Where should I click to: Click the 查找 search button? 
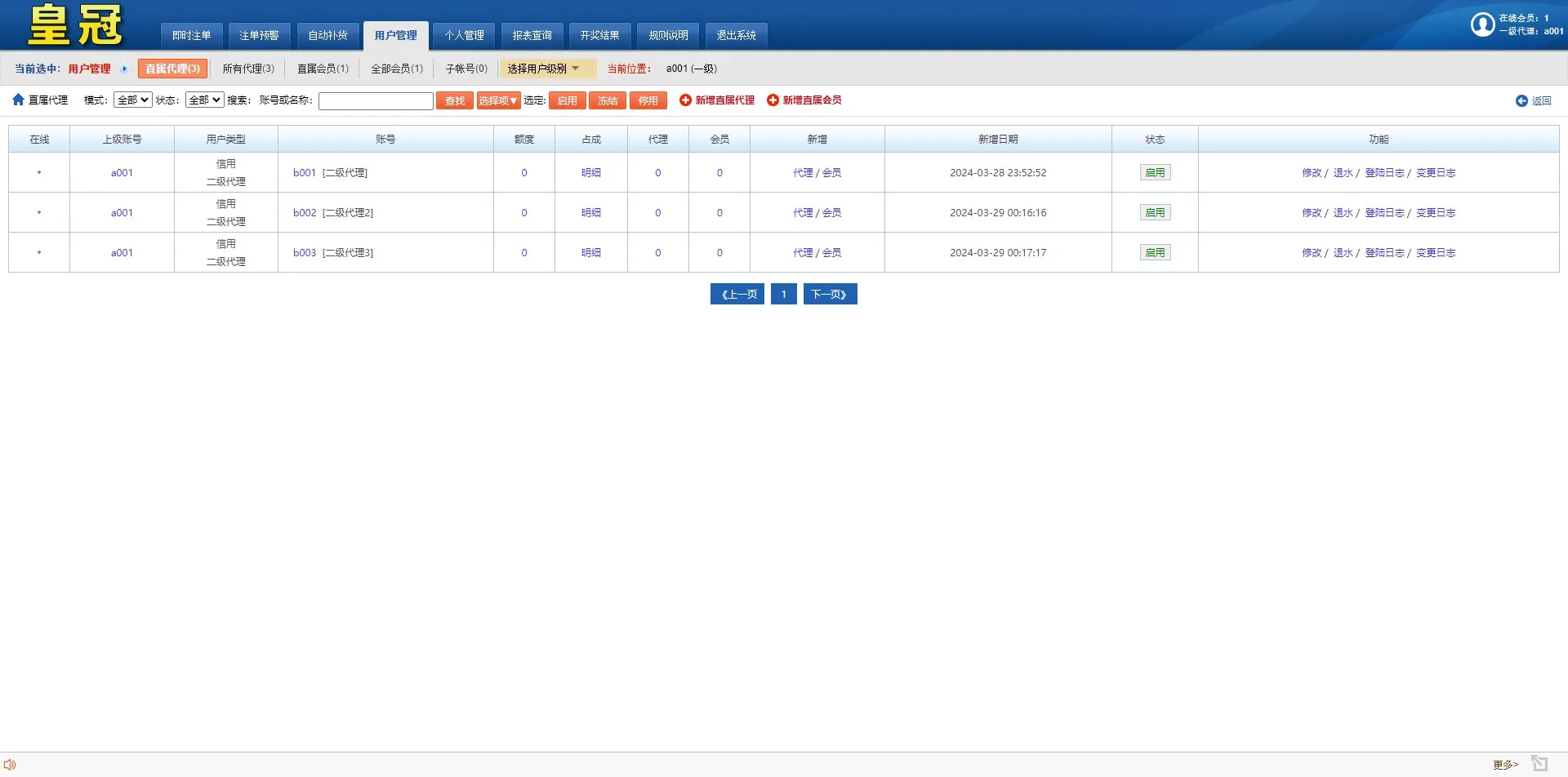[x=454, y=100]
